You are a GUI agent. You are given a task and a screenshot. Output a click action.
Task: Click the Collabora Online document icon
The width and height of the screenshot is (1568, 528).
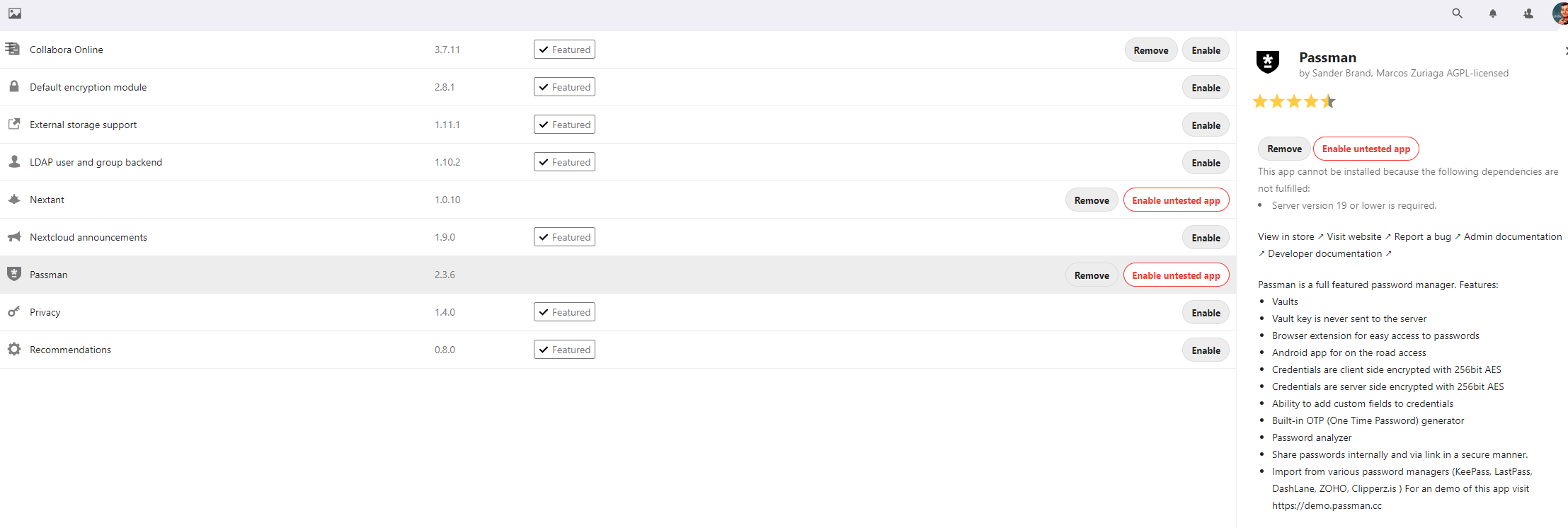coord(13,48)
